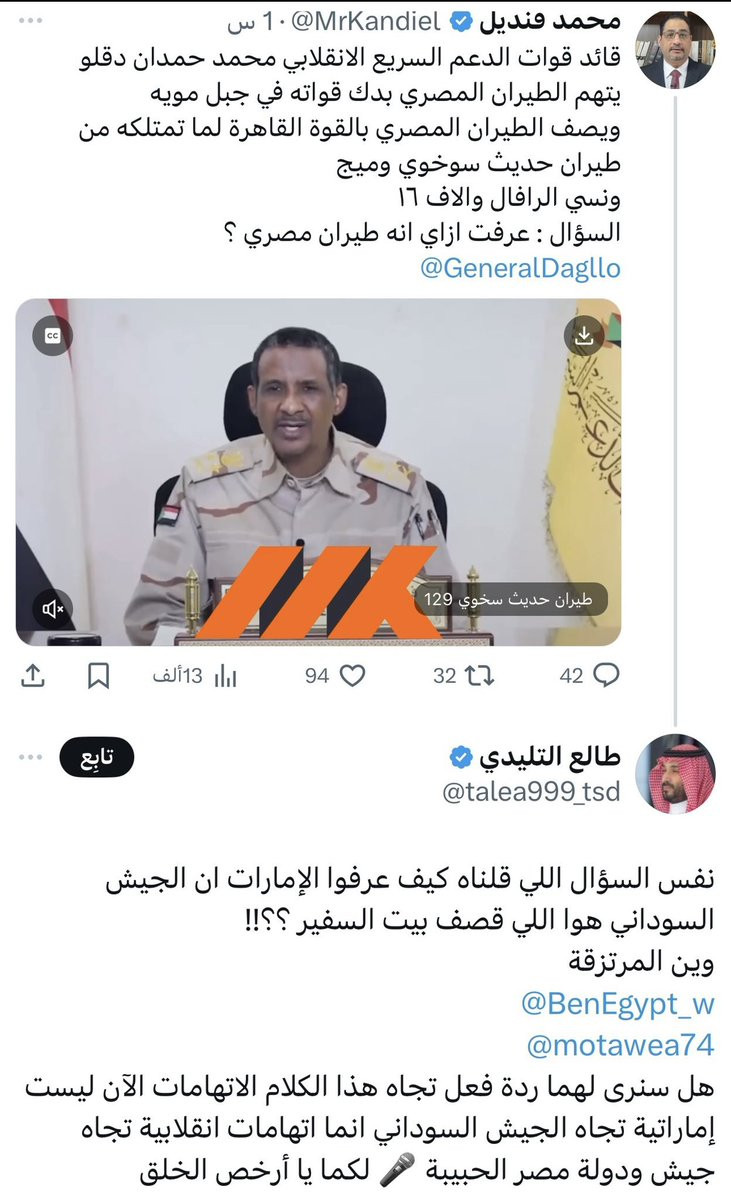Open the @GeneralDagllo mention link
Image resolution: width=731 pixels, height=1200 pixels.
click(x=521, y=269)
